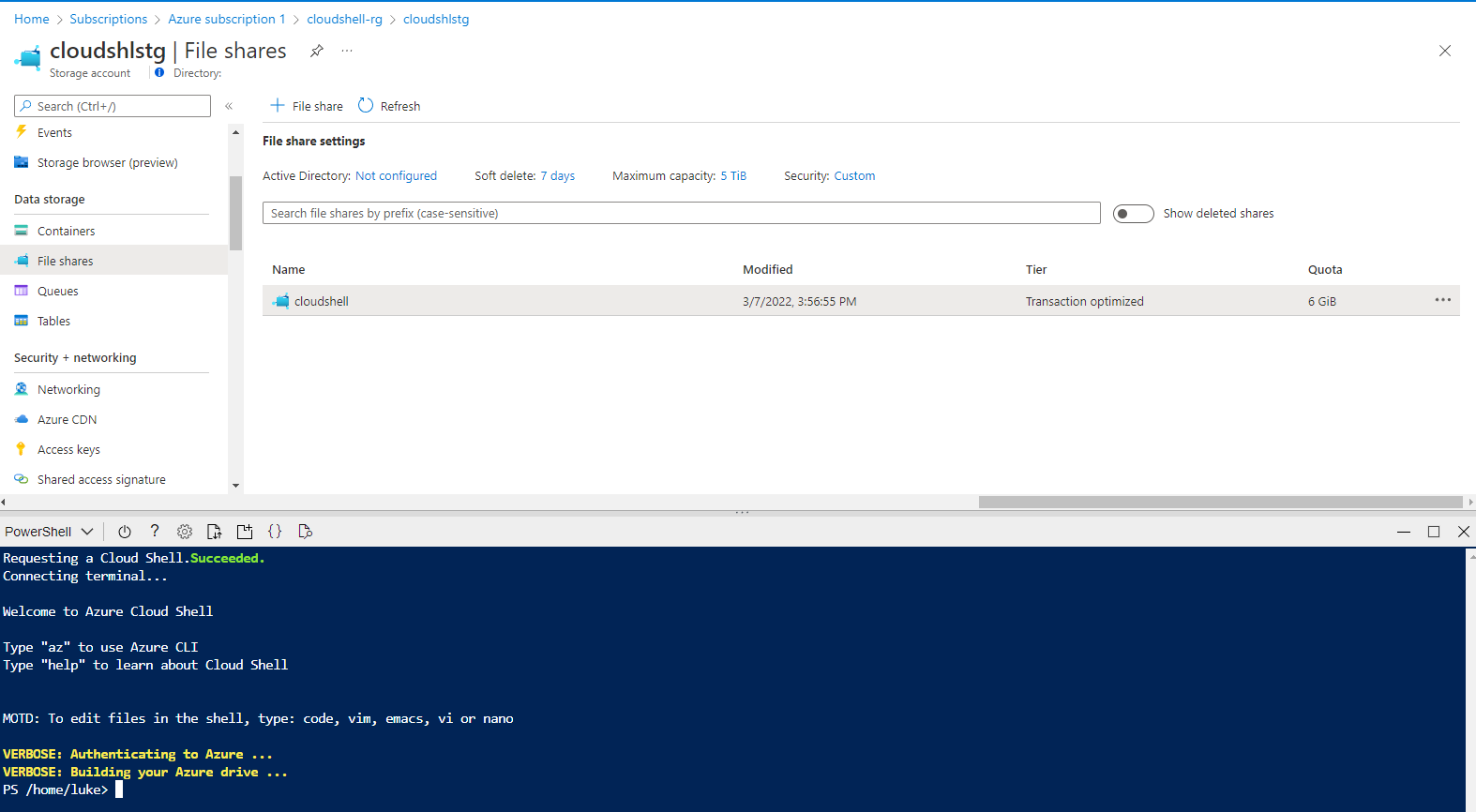Refresh the file shares list
Image resolution: width=1476 pixels, height=812 pixels.
click(x=389, y=106)
